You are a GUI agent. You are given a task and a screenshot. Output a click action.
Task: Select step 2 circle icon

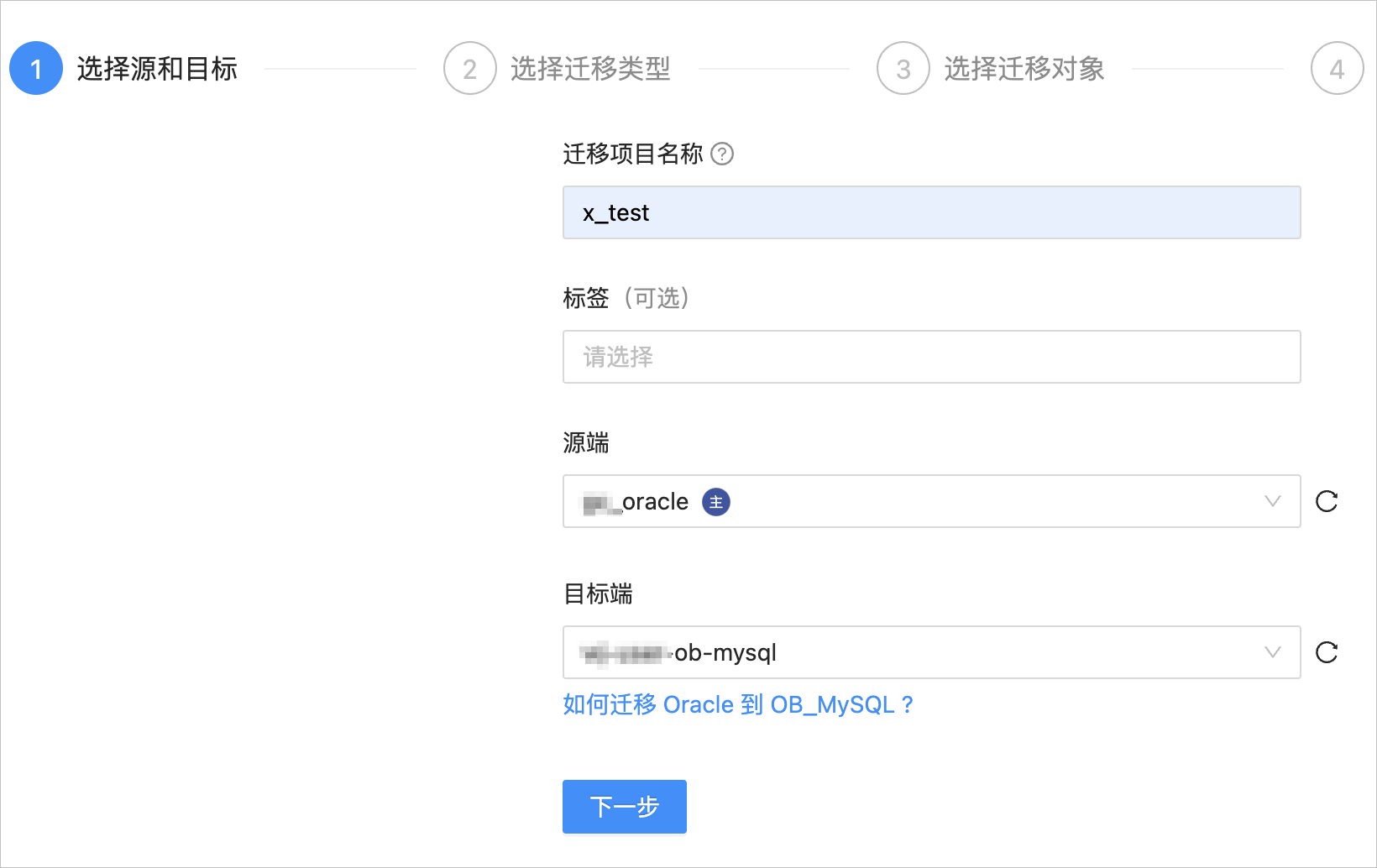(x=470, y=68)
